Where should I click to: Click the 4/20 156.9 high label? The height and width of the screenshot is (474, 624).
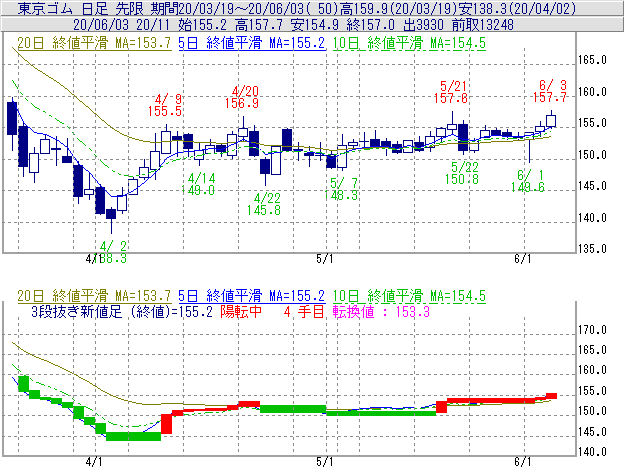(242, 97)
